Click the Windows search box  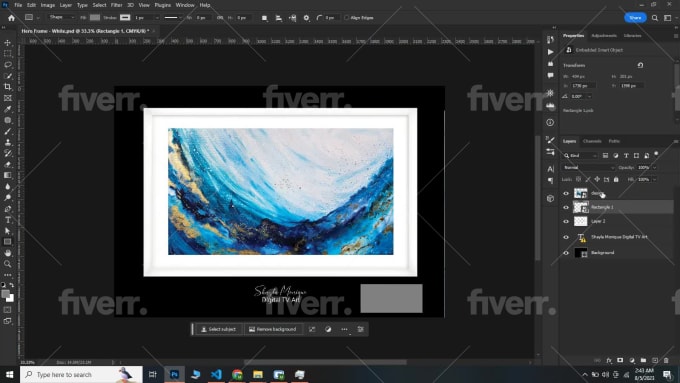point(81,374)
